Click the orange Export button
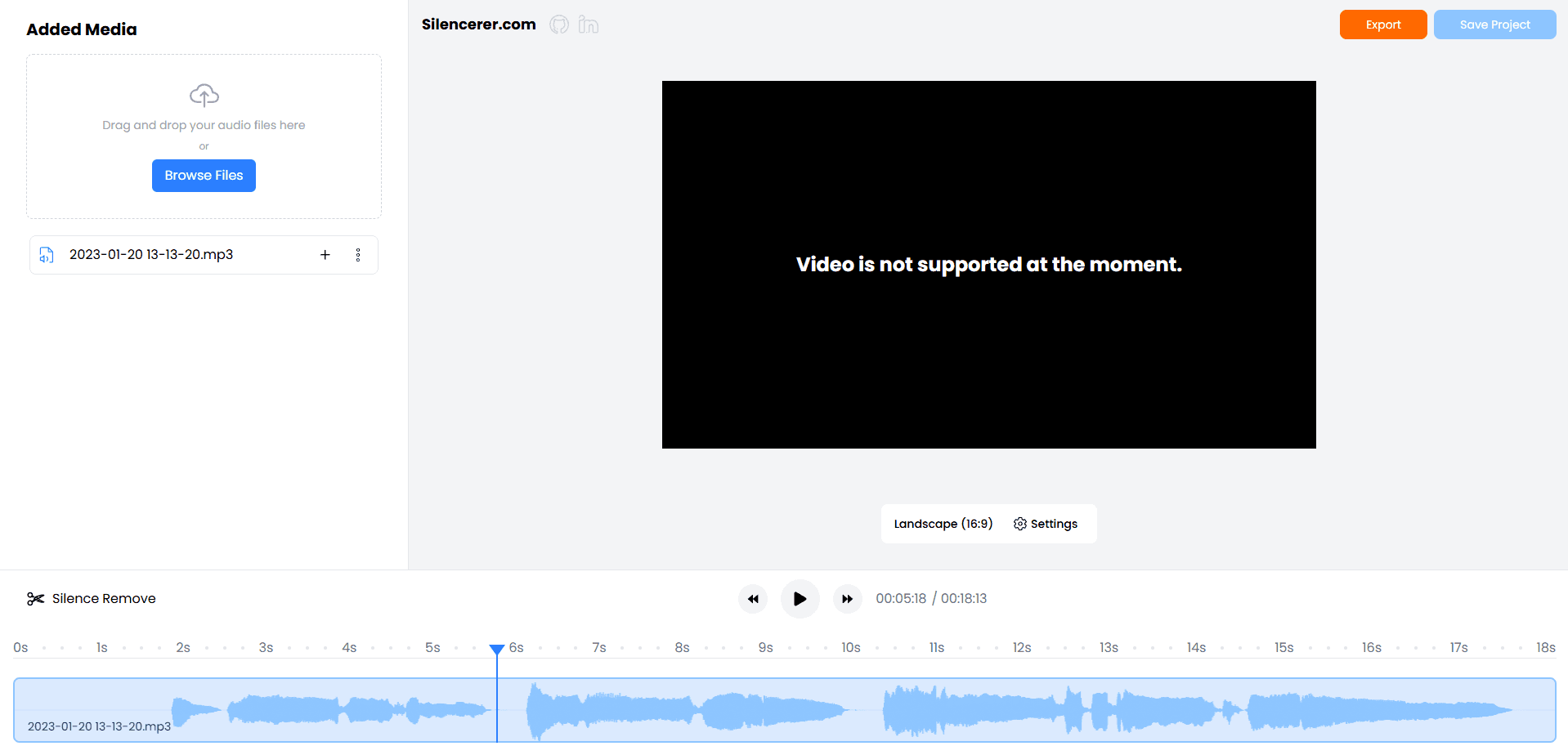This screenshot has height=746, width=1568. (1382, 25)
